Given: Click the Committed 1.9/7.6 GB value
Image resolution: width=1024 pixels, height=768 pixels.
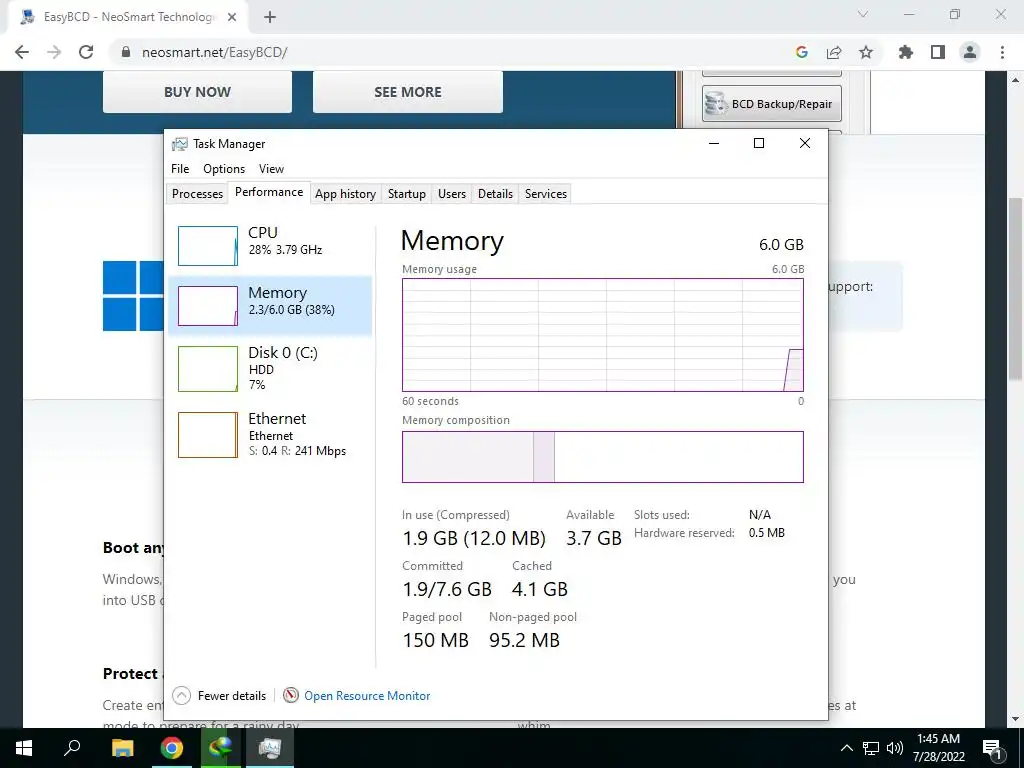Looking at the screenshot, I should click(447, 589).
